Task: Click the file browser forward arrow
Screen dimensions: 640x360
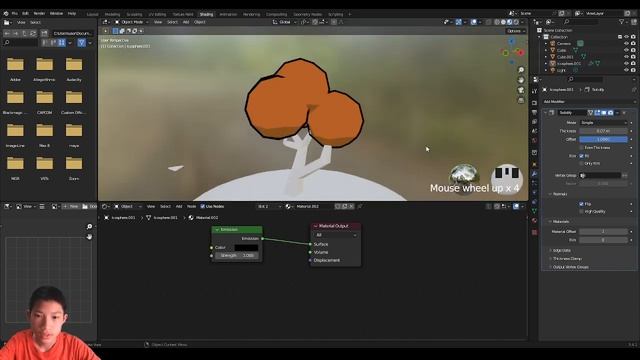Action: (16, 33)
